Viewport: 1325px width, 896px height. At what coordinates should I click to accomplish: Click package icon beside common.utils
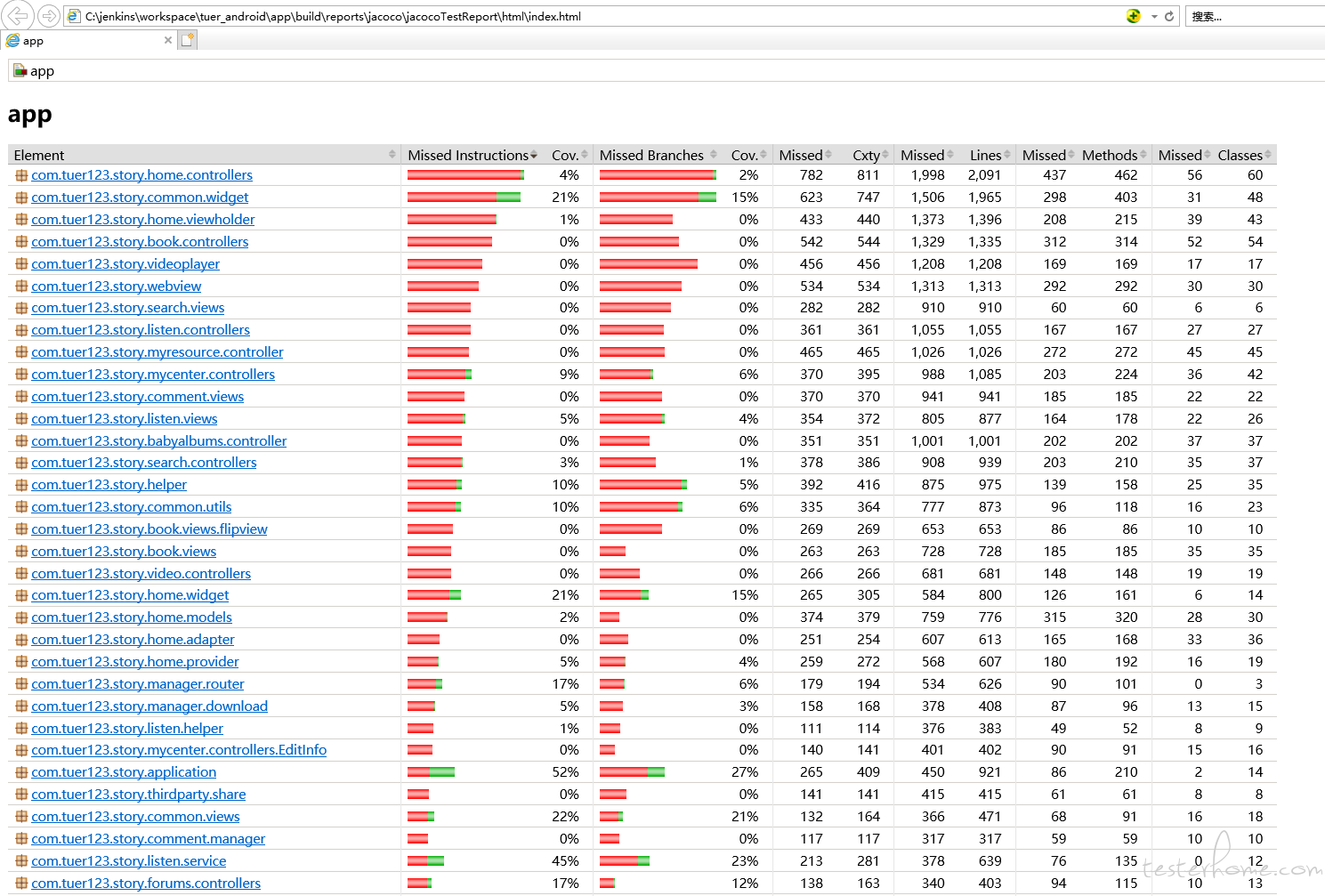pos(21,507)
